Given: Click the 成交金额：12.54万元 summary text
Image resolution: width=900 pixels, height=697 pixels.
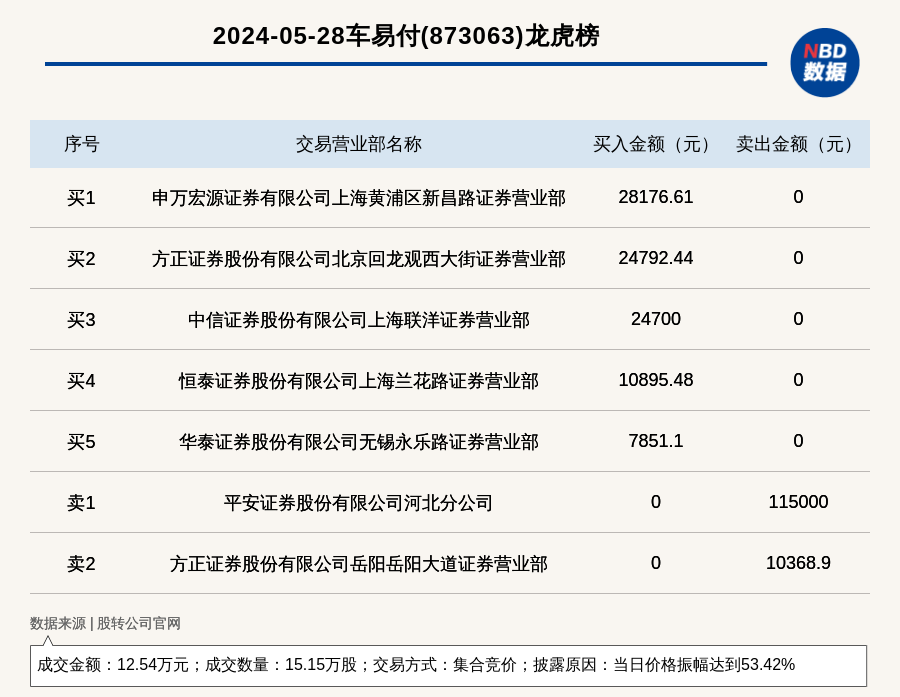Looking at the screenshot, I should tap(113, 665).
